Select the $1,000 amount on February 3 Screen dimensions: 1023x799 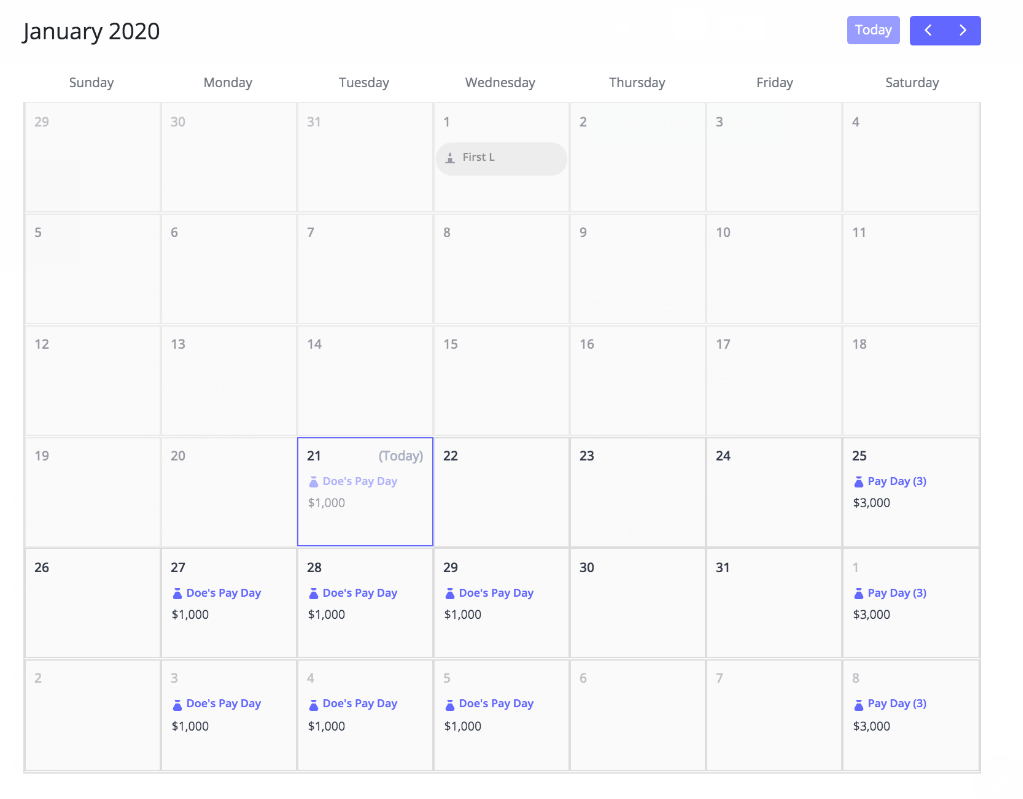tap(190, 726)
